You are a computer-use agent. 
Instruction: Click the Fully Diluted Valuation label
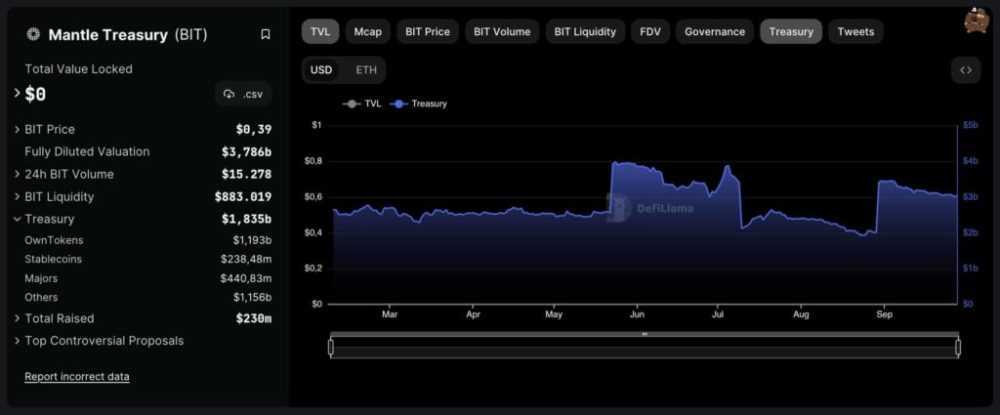coord(87,152)
